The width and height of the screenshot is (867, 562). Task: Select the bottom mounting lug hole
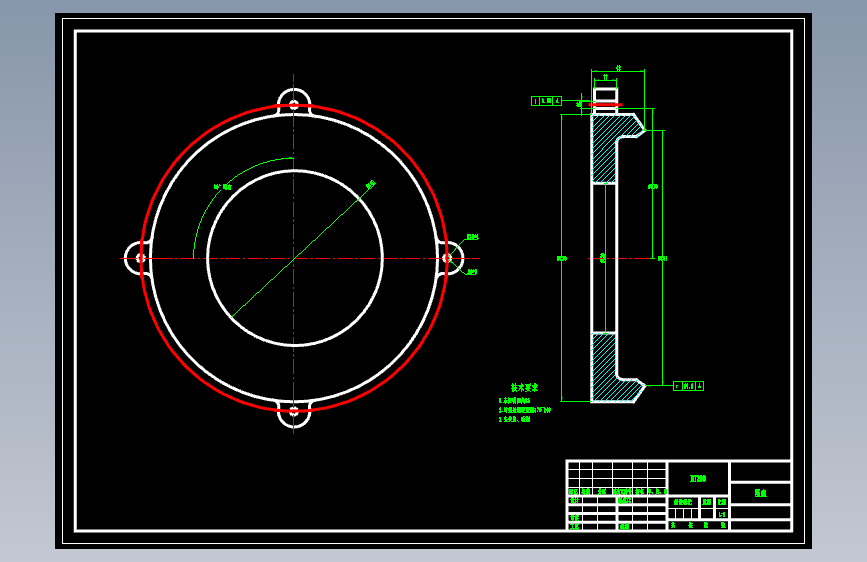tap(294, 411)
